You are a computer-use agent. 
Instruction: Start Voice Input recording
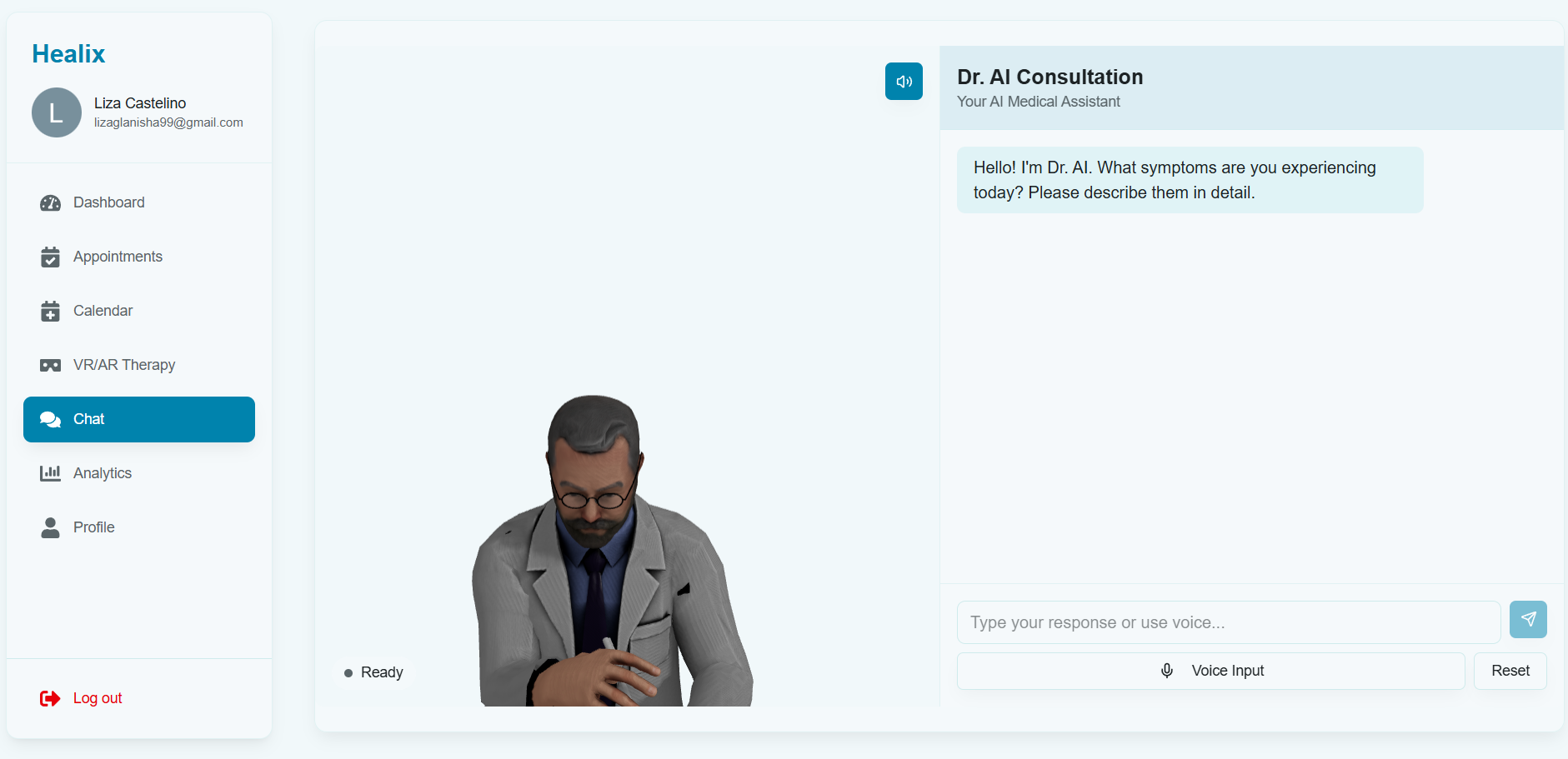click(1211, 671)
